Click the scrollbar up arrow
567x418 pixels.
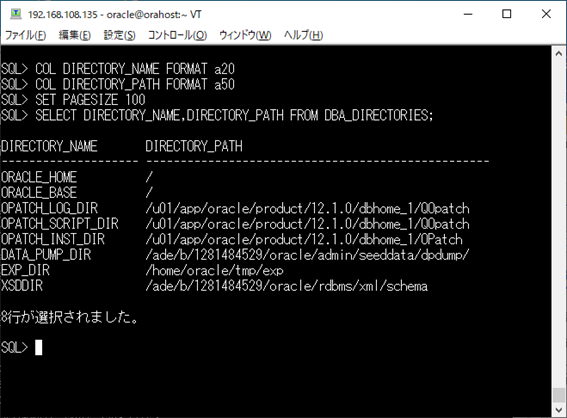click(x=559, y=54)
